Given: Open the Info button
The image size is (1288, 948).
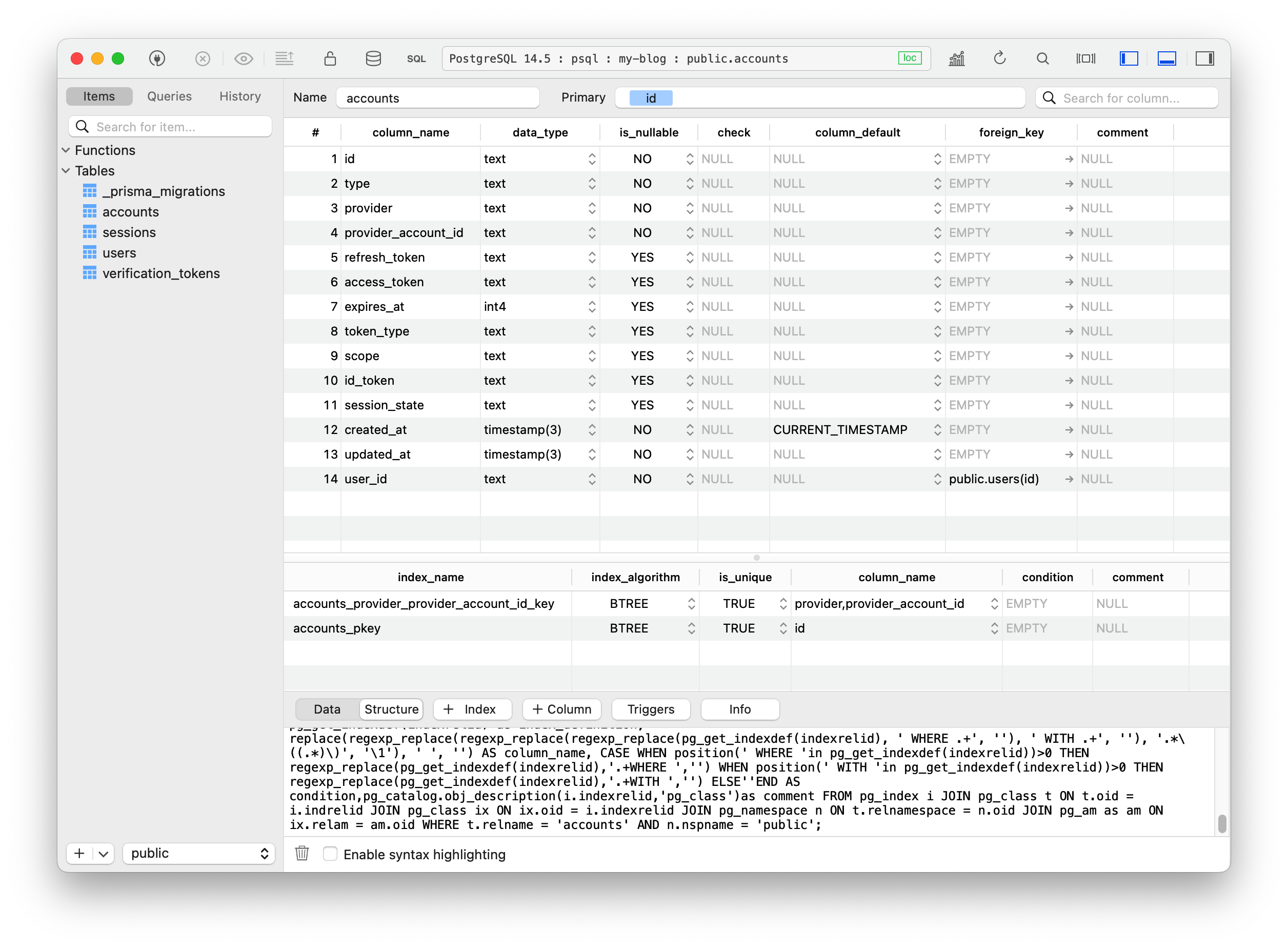Looking at the screenshot, I should tap(740, 709).
